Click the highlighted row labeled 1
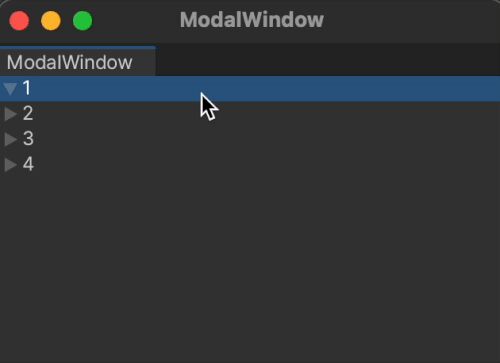500x363 pixels. click(x=250, y=89)
